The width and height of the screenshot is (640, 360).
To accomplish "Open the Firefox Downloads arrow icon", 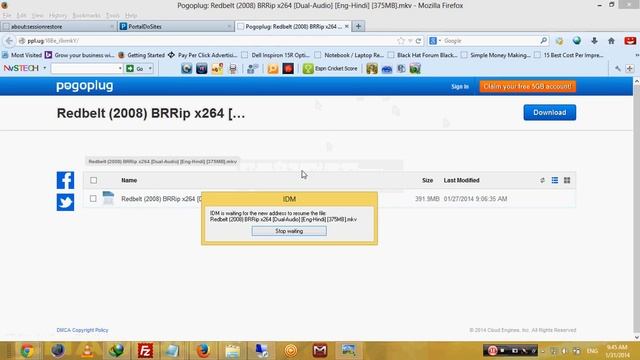I will coord(594,41).
